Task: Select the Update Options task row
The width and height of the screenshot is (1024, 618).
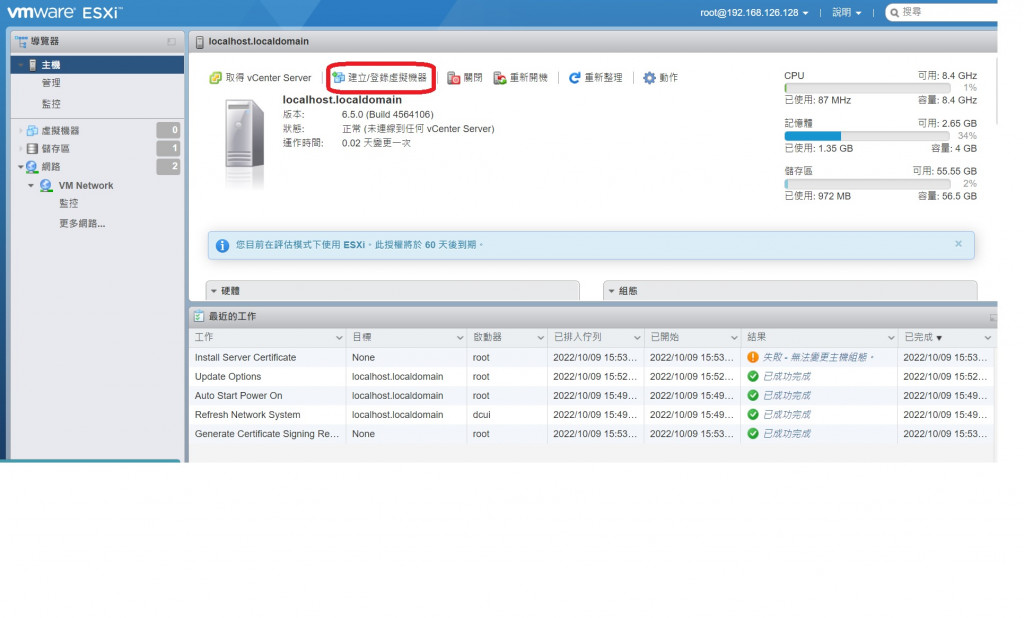Action: coord(592,376)
